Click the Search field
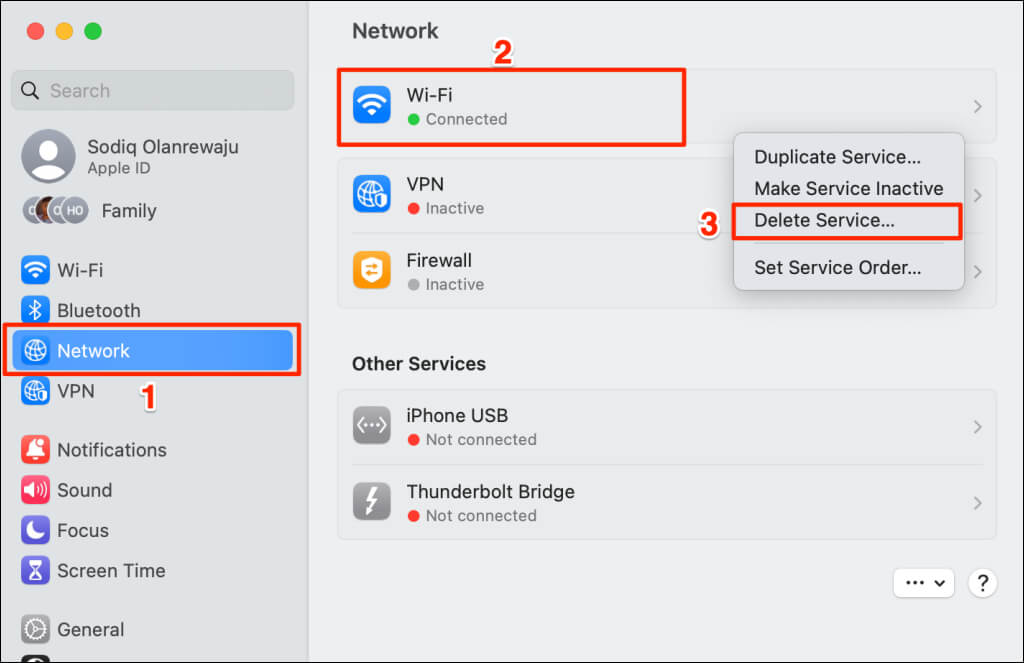Screen dimensions: 1024x663 (152, 90)
